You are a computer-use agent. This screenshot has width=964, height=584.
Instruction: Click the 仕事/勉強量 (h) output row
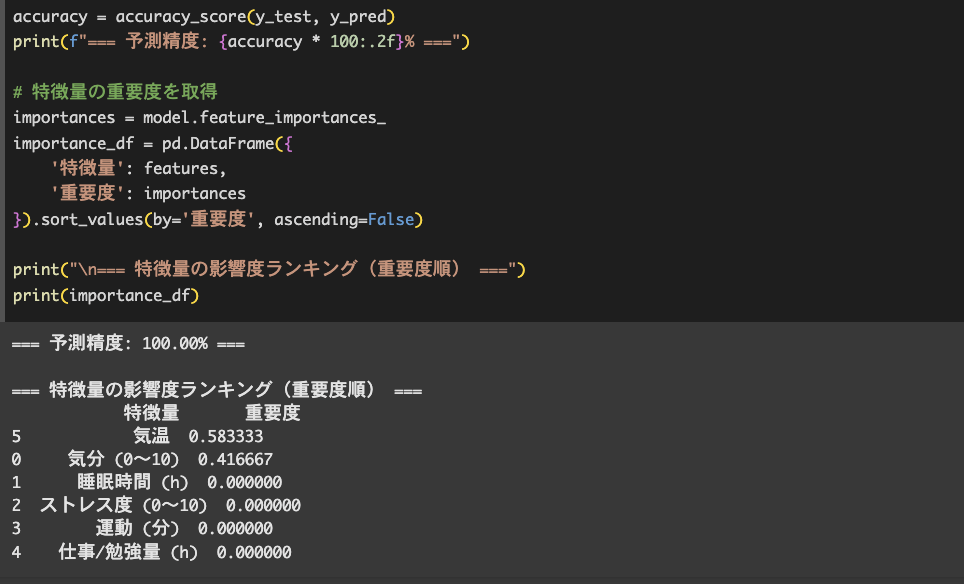151,552
